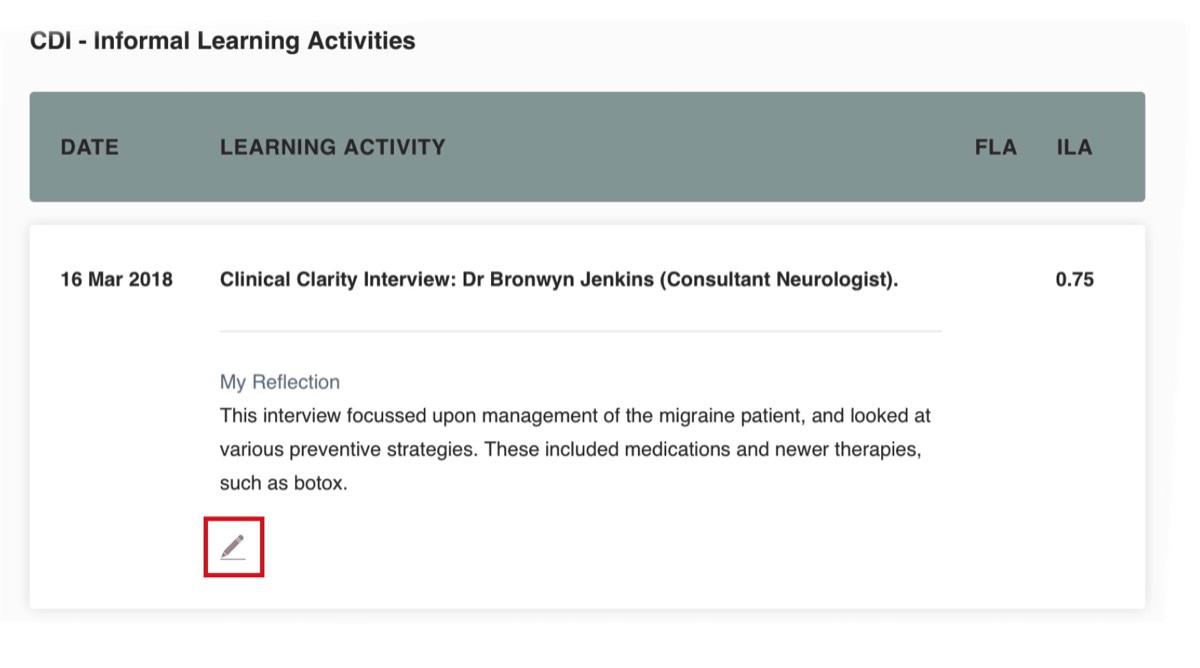
Task: Click the My Reflection label
Action: coord(280,382)
